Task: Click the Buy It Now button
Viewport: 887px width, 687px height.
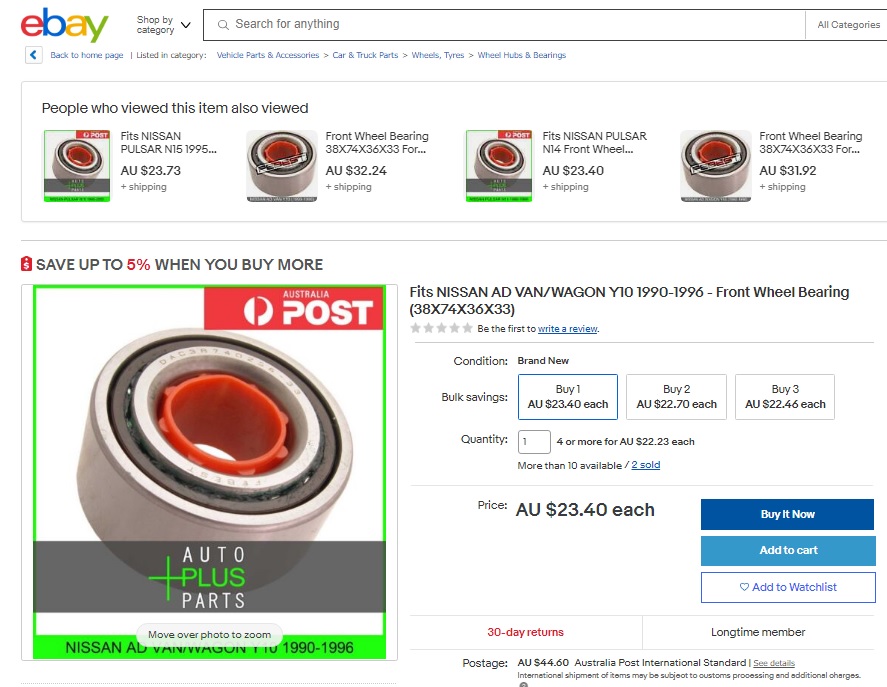Action: pos(787,514)
